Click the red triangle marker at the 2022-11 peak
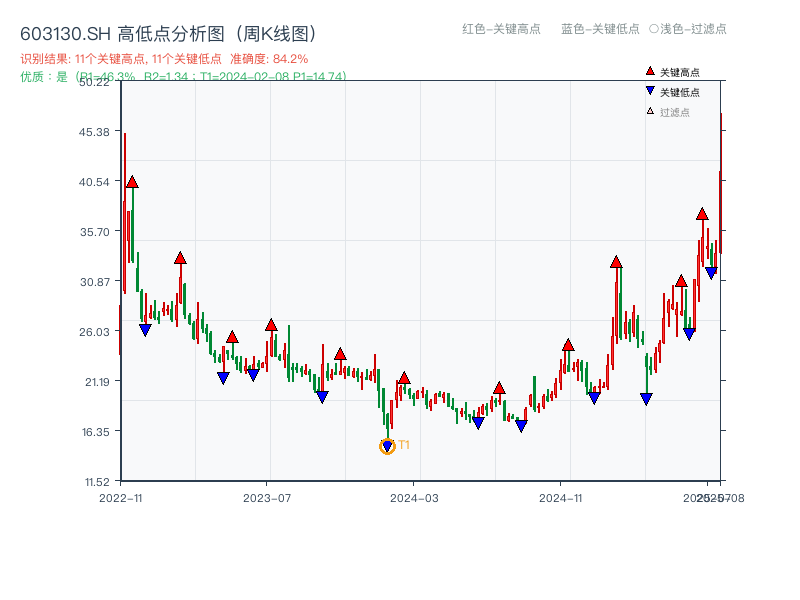The width and height of the screenshot is (800, 600). tap(131, 182)
